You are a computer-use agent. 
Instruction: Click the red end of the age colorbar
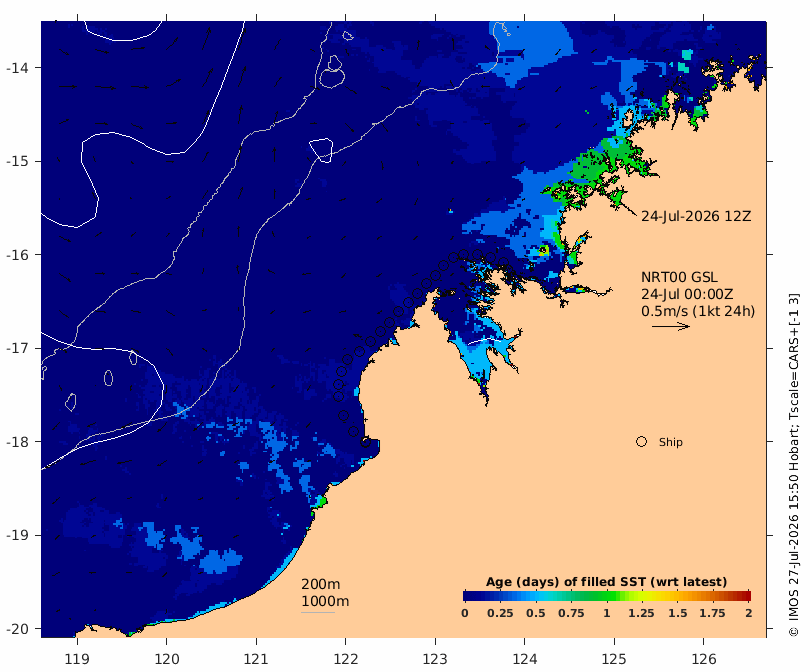(746, 596)
